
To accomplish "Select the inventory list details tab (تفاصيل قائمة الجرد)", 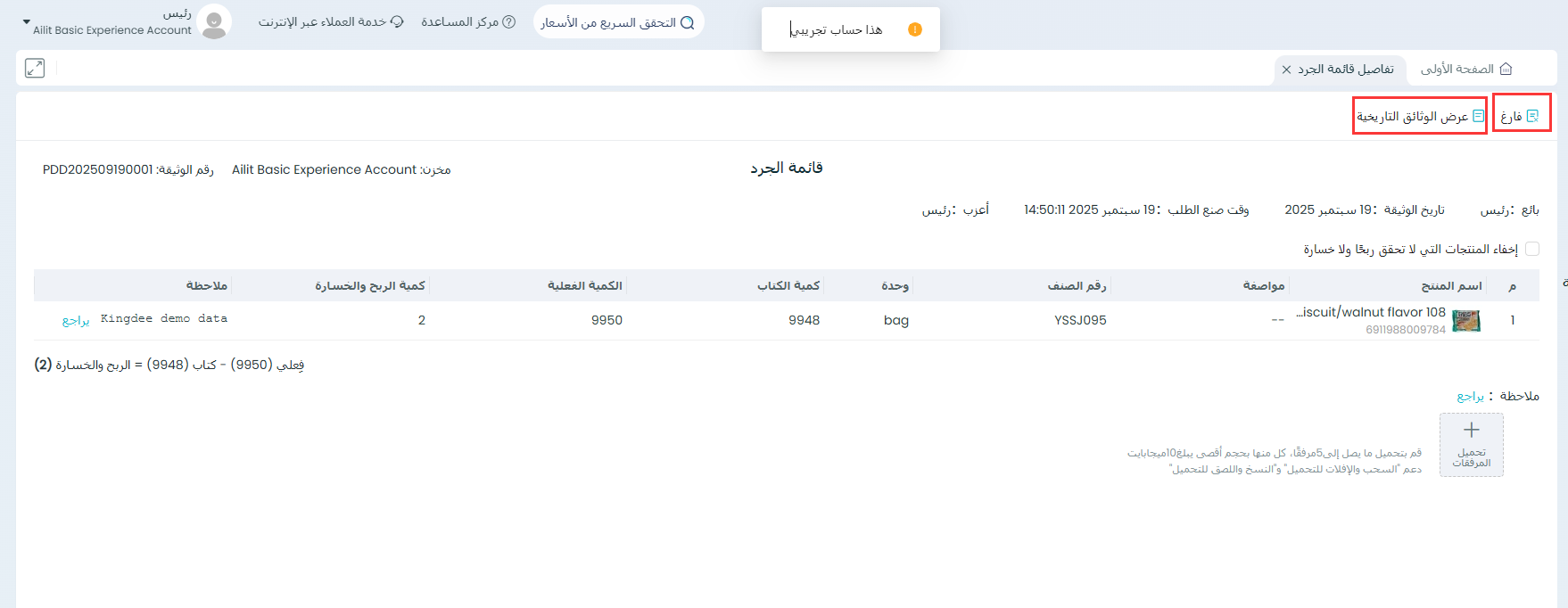I will click(1345, 69).
